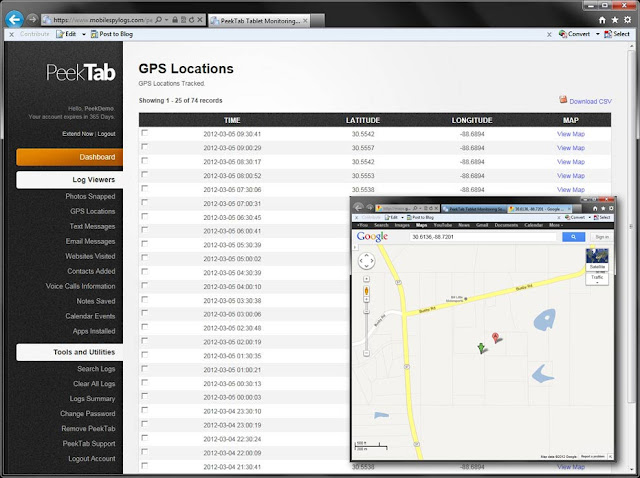
Task: Check the box for 05:00:02 record
Action: 144,258
